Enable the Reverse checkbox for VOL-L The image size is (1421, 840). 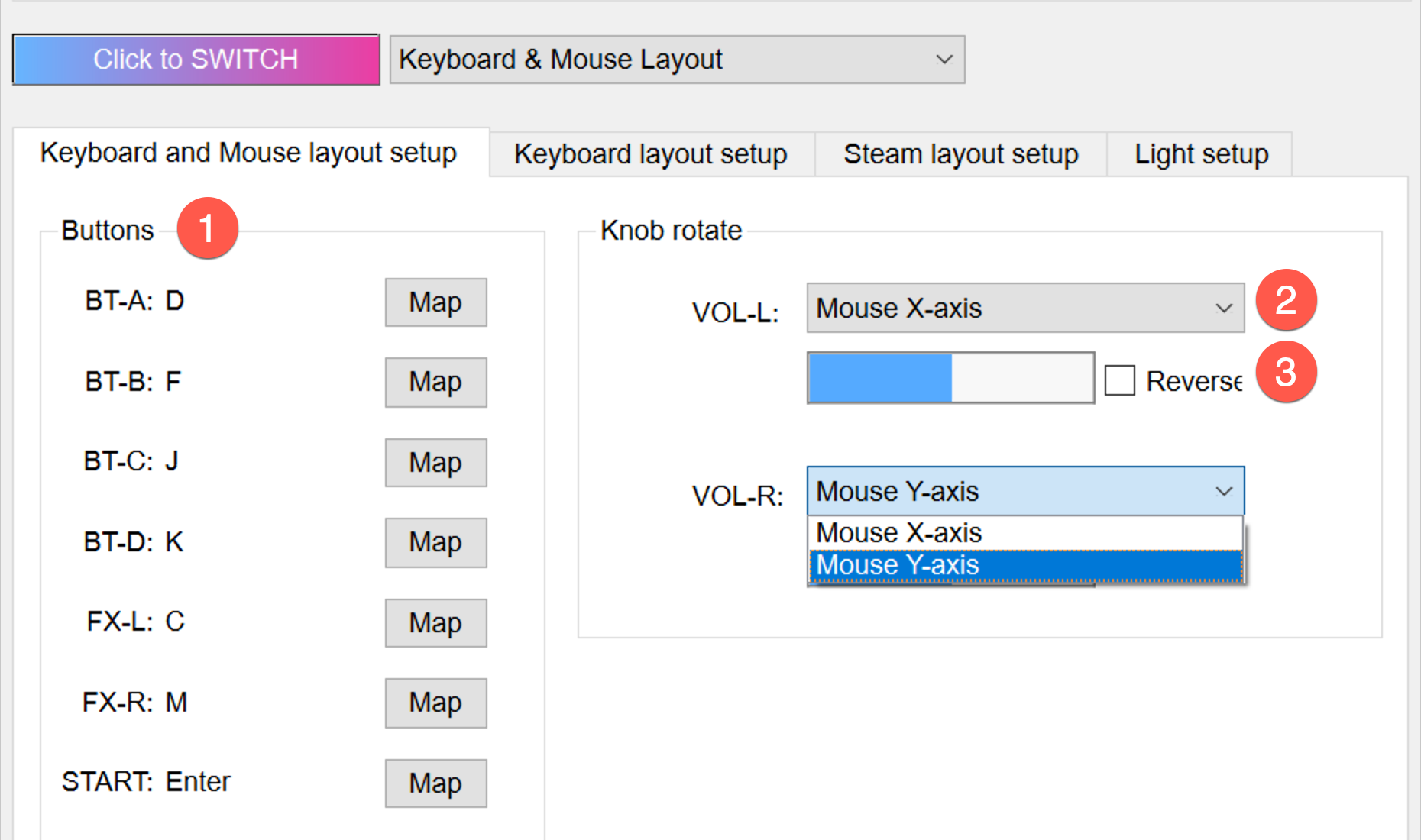[x=1120, y=380]
